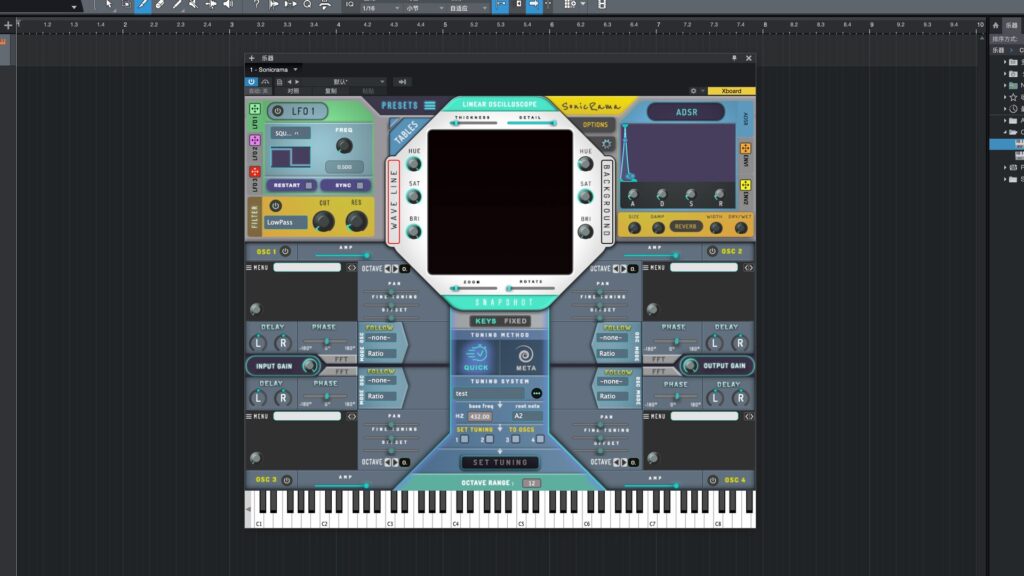Click OSC 4 waveform code brackets icon
This screenshot has width=1024, height=576.
[749, 417]
